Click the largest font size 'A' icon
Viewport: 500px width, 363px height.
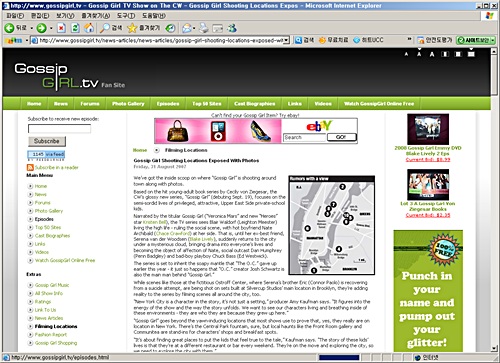pos(432,54)
